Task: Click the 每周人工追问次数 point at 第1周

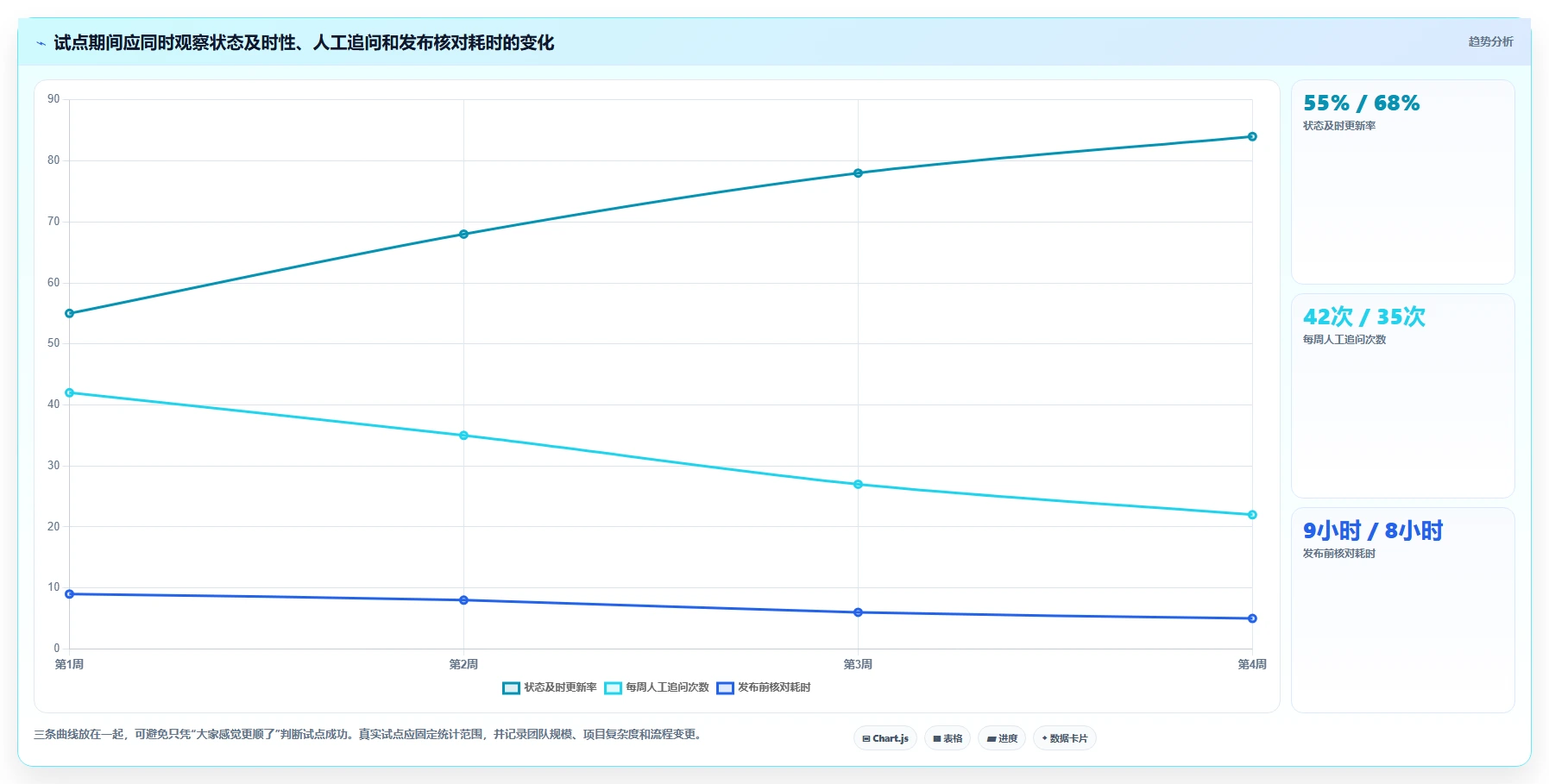Action: point(70,393)
